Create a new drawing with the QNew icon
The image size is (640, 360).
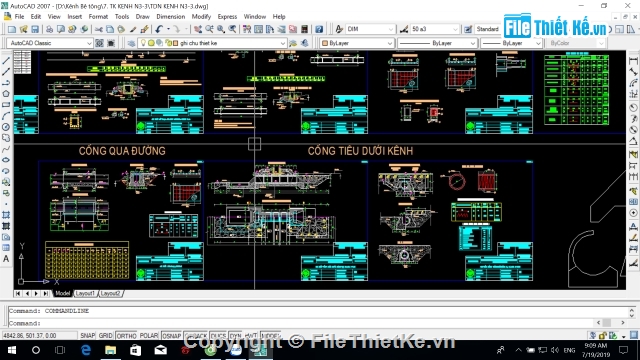(12, 29)
